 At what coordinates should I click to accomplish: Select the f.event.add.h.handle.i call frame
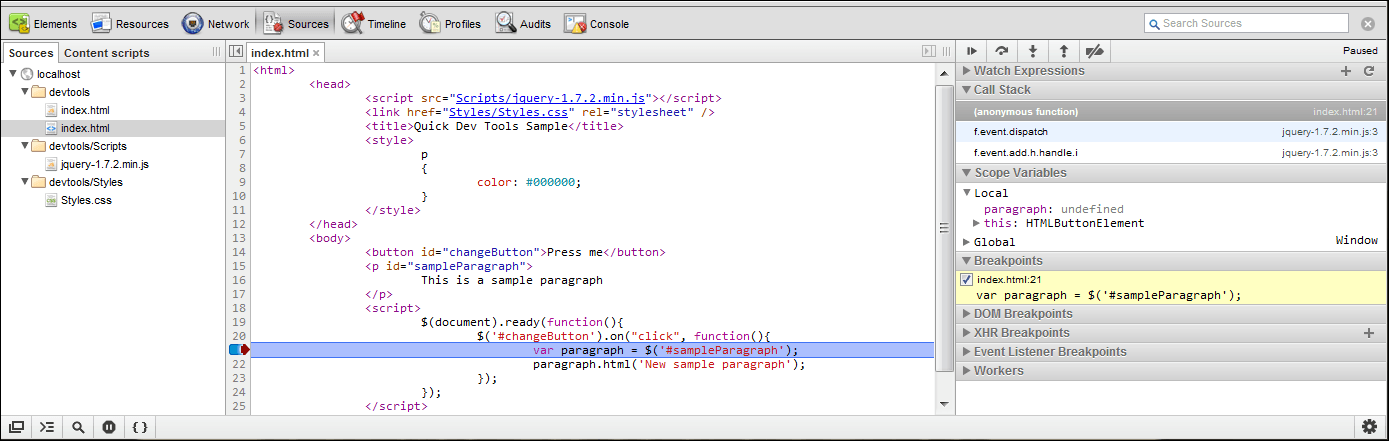pyautogui.click(x=1172, y=152)
